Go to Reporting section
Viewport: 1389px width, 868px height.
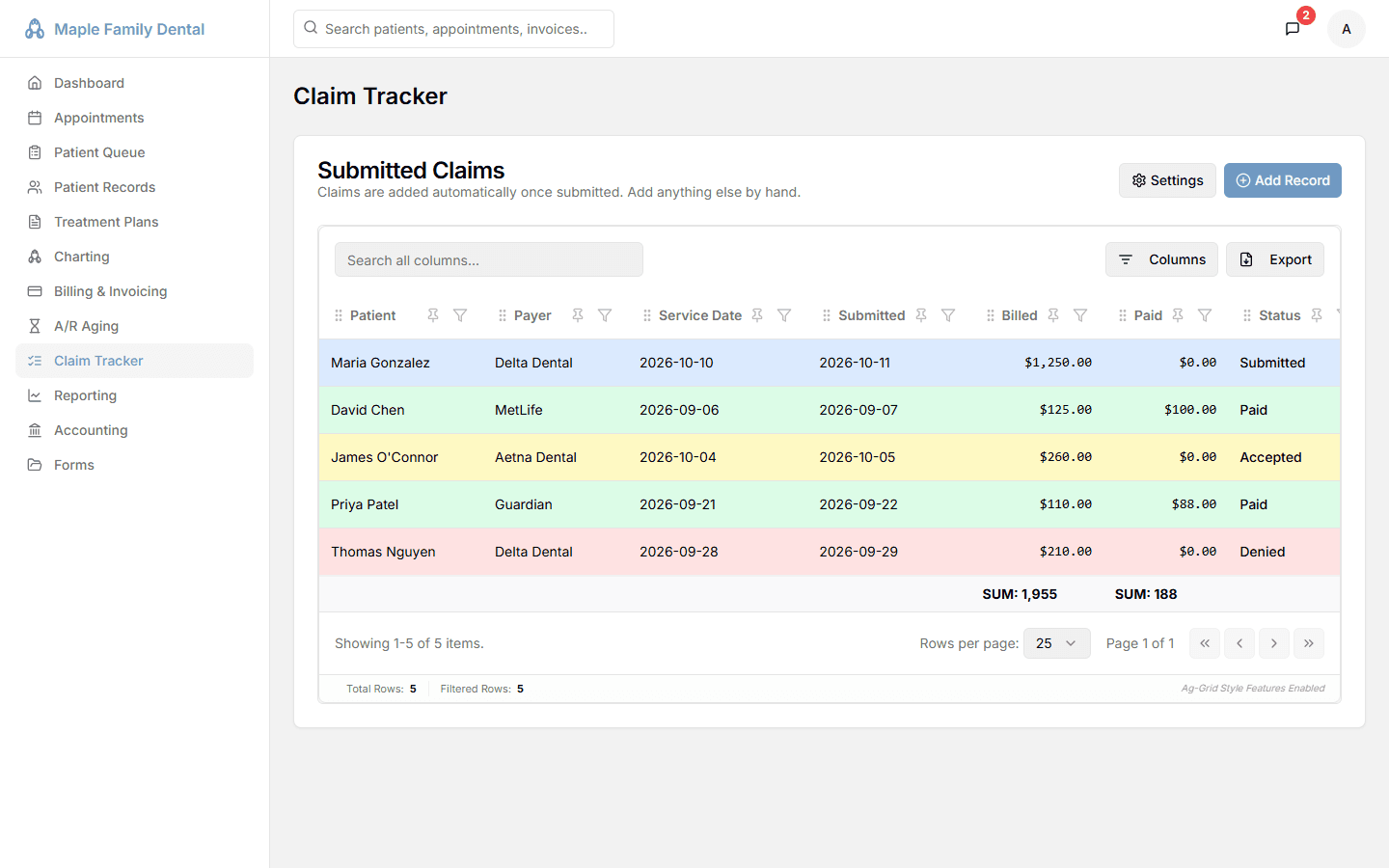134,395
